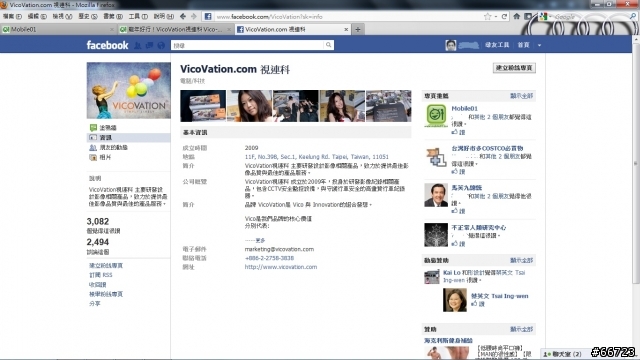Open the bookmarks toolbar icon beside home
640x360 pixels.
click(x=528, y=16)
